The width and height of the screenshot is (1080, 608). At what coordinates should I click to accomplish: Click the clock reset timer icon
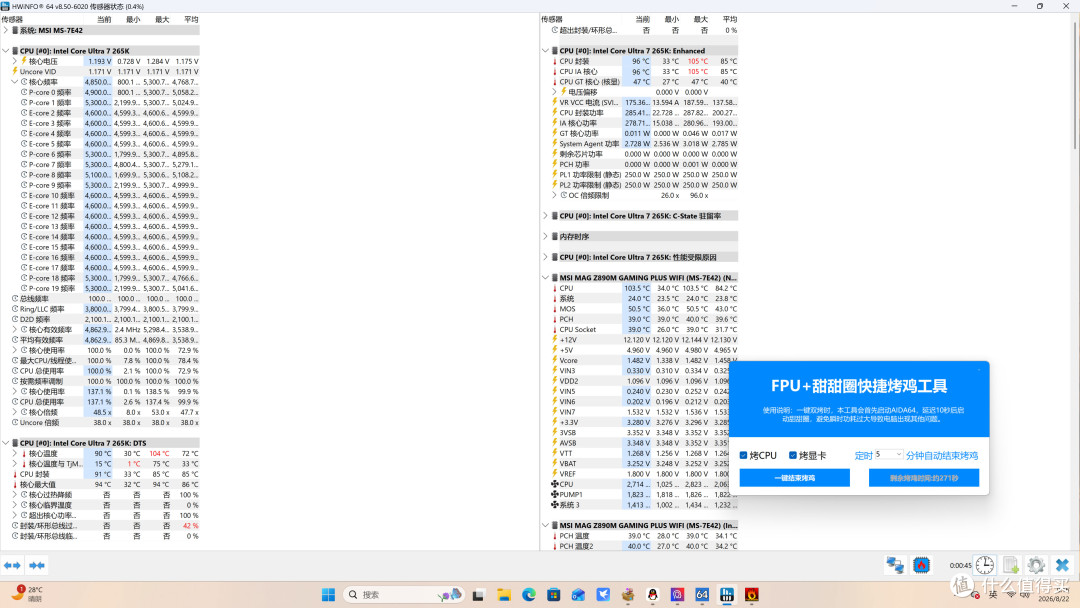(984, 565)
